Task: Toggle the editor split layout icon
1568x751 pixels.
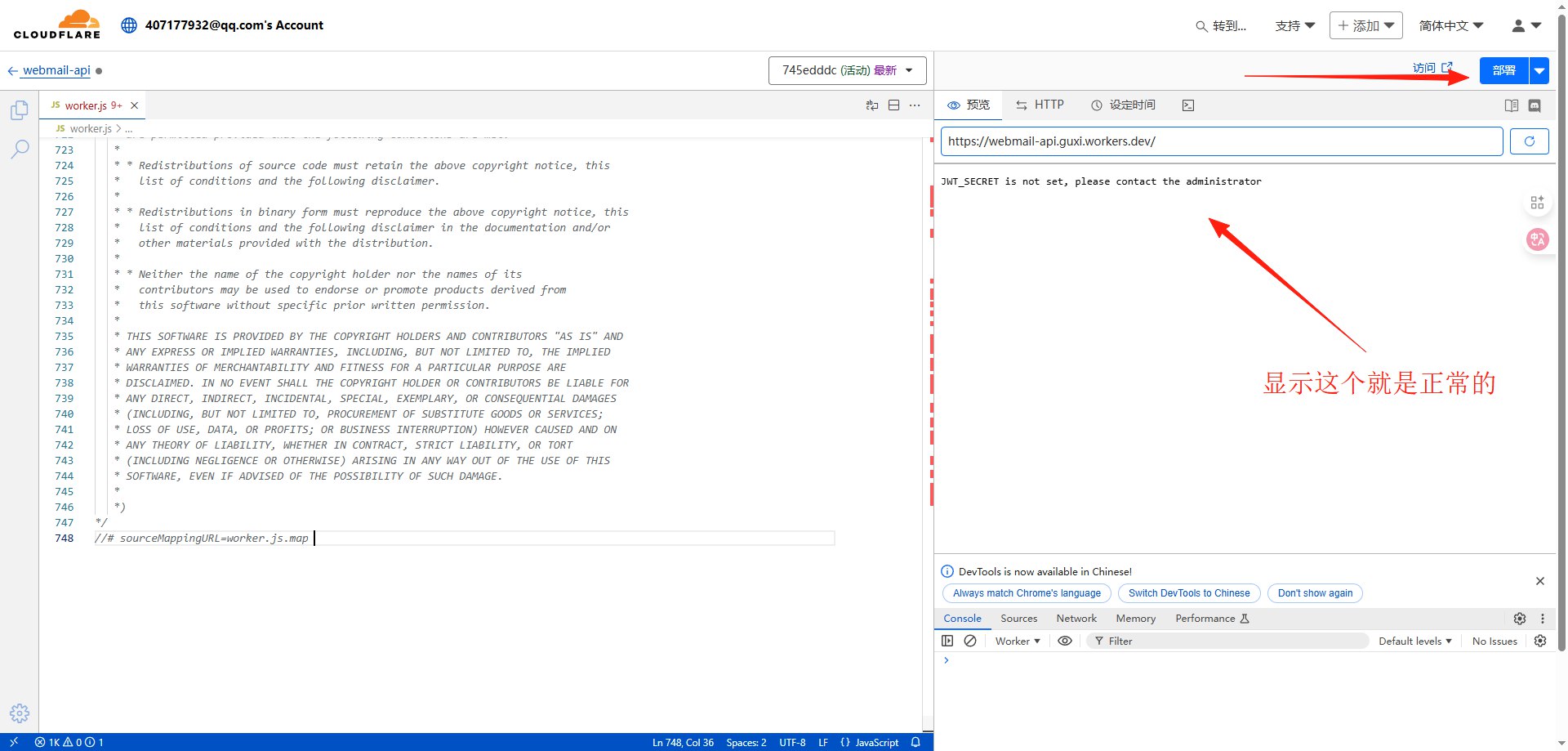Action: click(x=893, y=105)
